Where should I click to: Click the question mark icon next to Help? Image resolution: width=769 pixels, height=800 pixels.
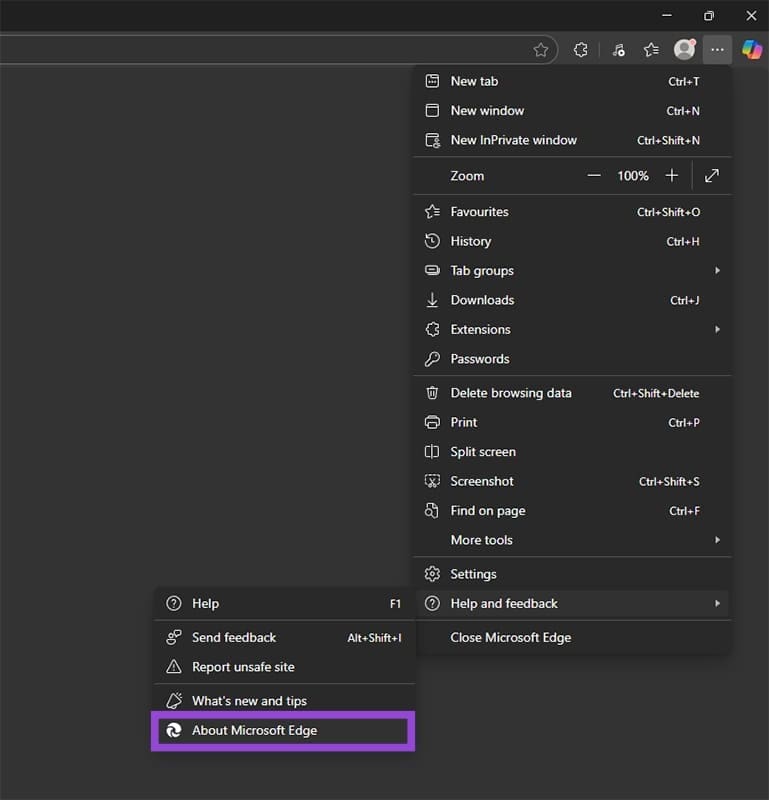(x=172, y=603)
